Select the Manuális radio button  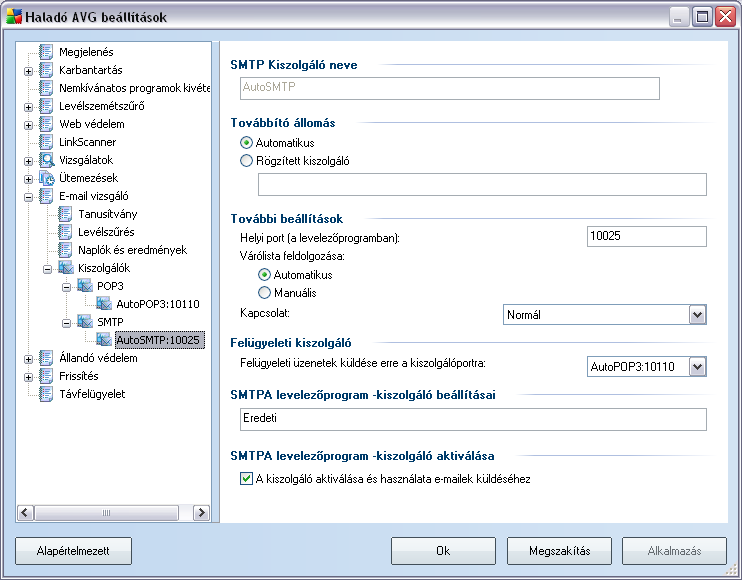click(x=264, y=292)
